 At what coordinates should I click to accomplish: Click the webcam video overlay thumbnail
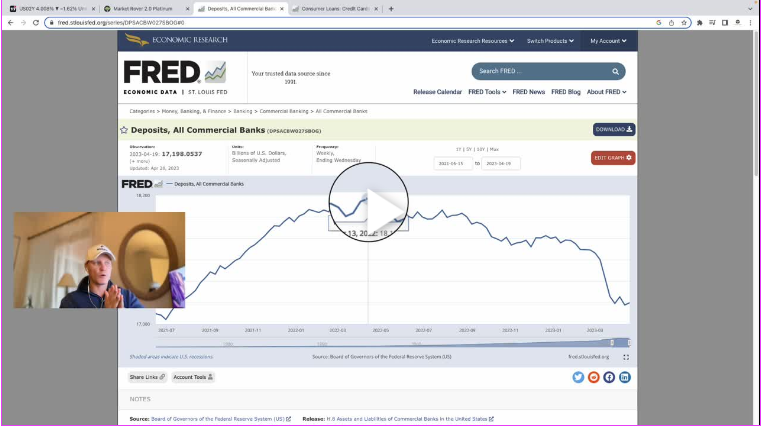coord(99,260)
